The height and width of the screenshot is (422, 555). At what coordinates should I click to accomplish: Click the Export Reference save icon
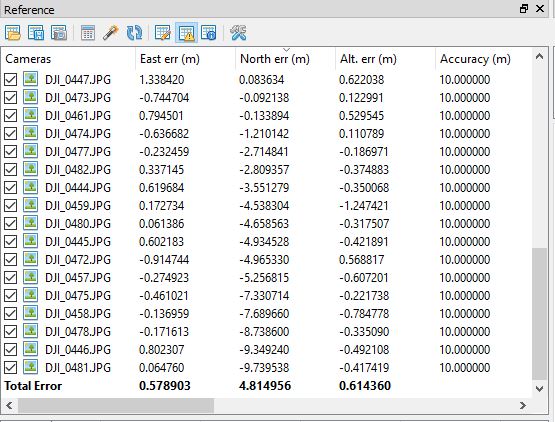(x=36, y=33)
